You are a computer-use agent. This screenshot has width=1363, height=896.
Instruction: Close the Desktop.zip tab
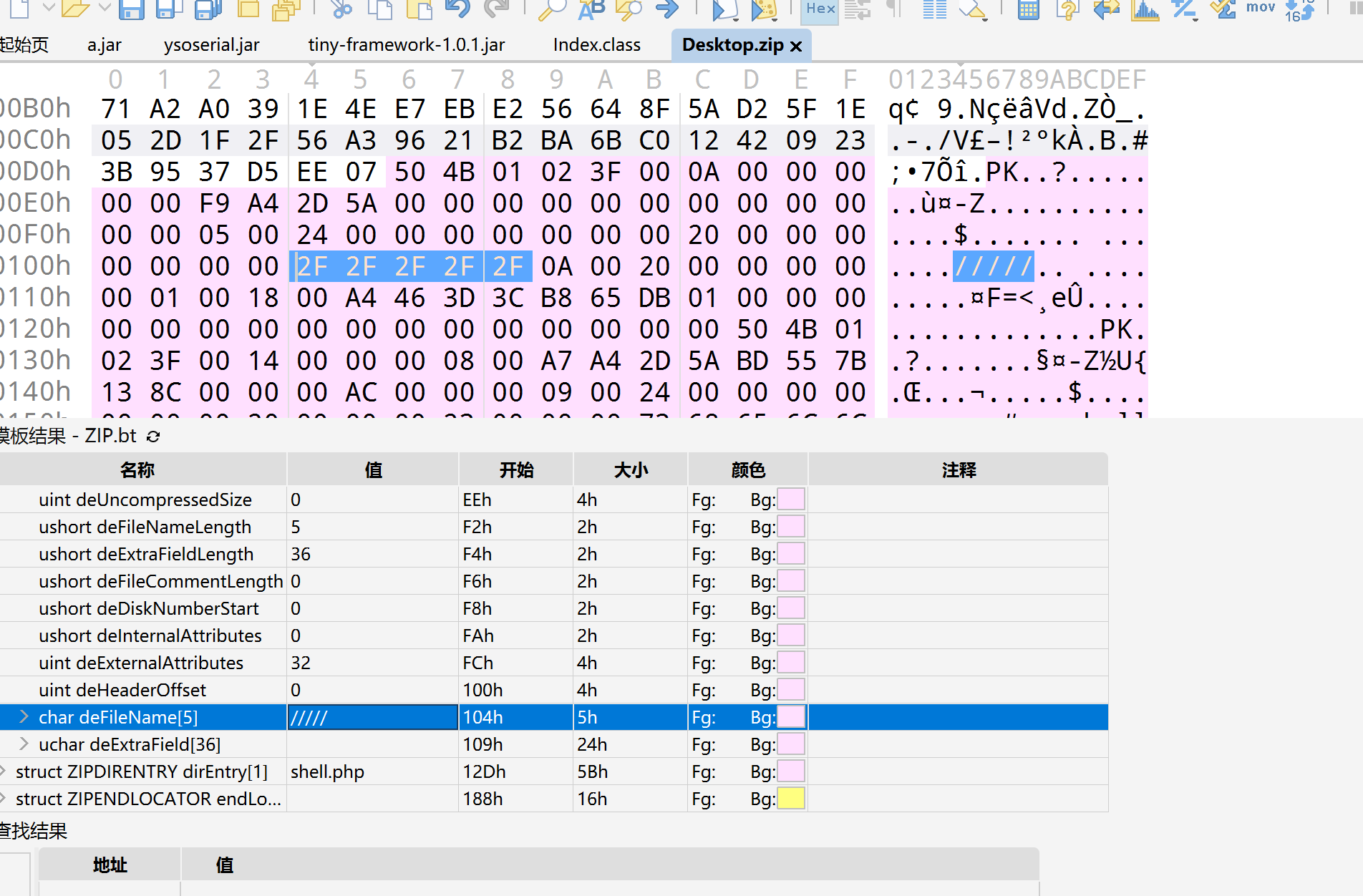[x=796, y=47]
